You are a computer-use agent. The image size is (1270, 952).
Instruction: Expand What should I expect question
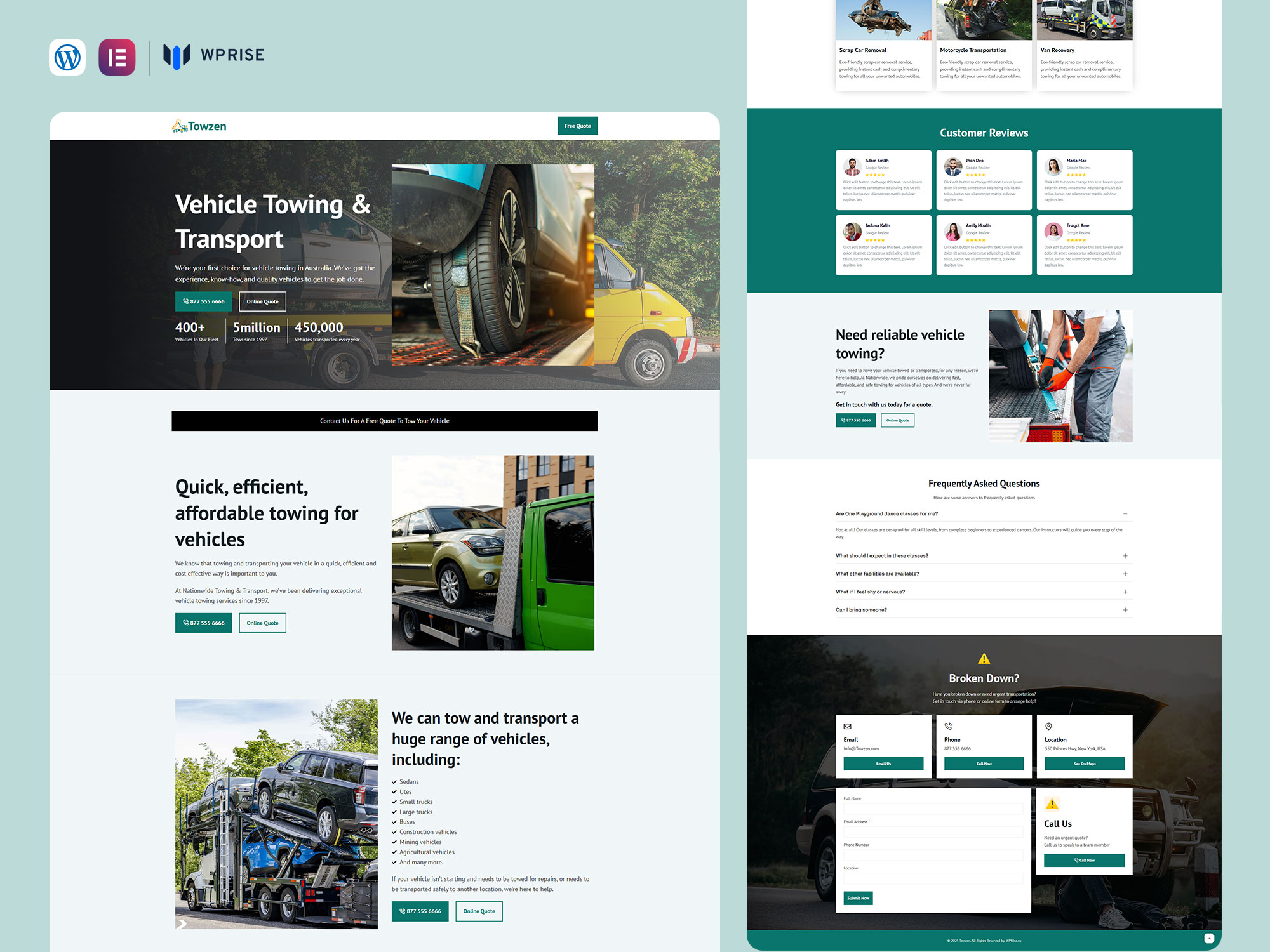pos(984,555)
